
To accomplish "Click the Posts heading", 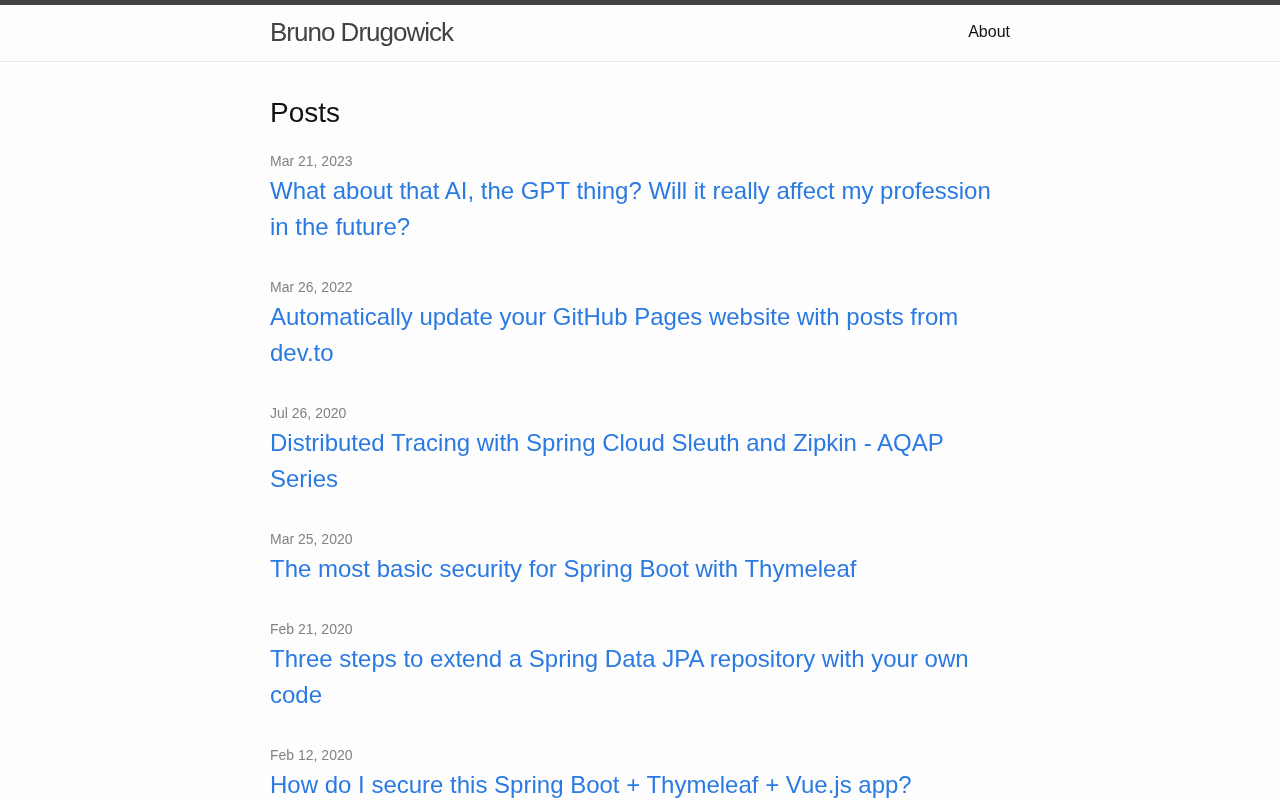I will tap(305, 113).
